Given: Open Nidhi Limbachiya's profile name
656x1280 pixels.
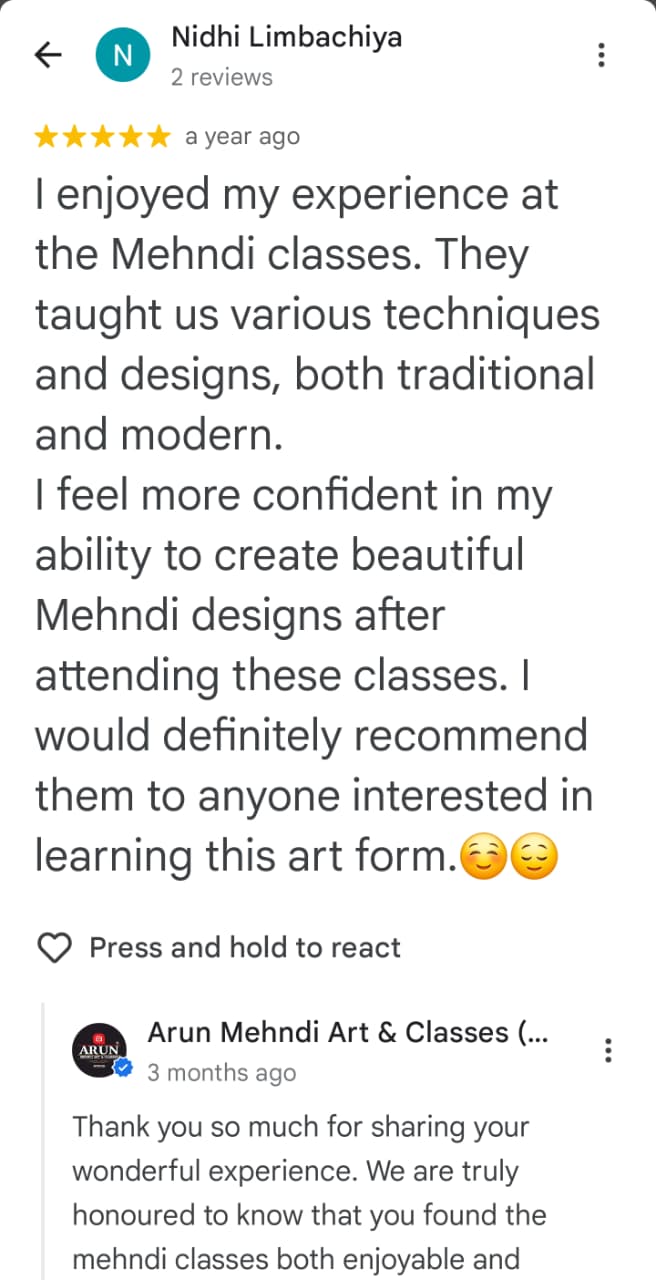Looking at the screenshot, I should [x=286, y=37].
